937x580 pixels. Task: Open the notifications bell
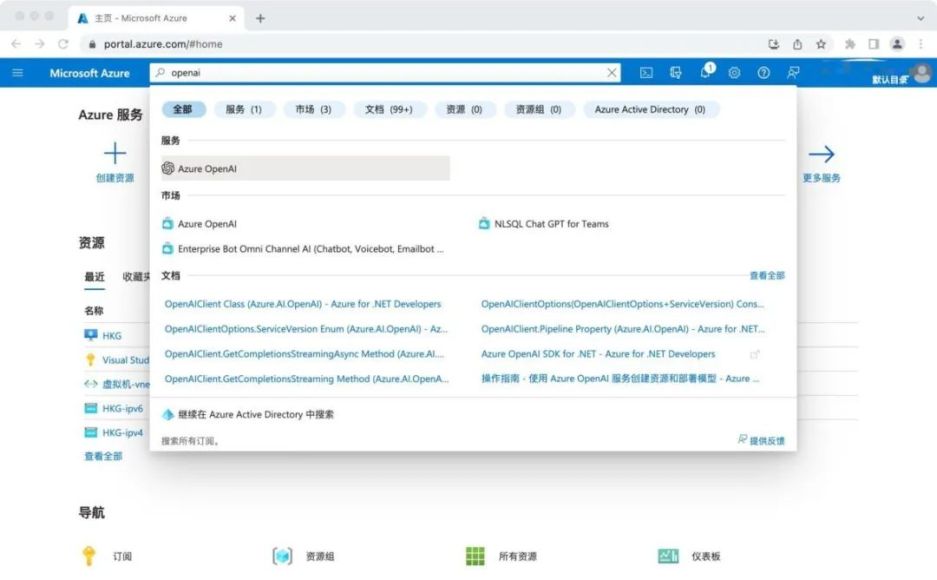(706, 72)
